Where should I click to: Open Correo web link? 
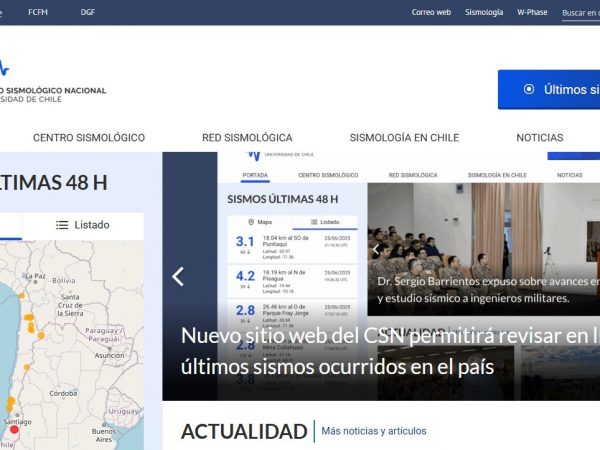[431, 12]
